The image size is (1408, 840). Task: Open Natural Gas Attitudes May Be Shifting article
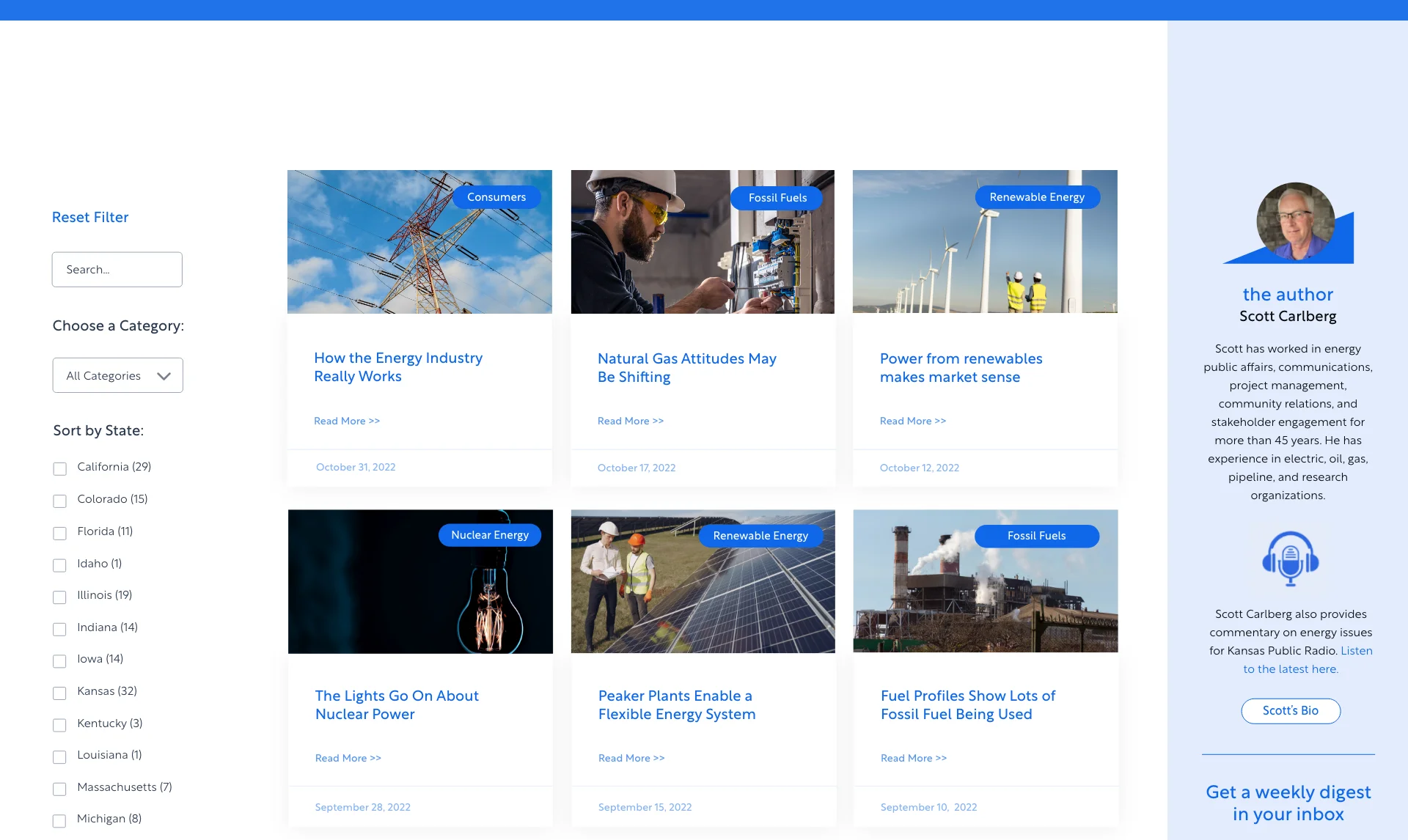click(x=686, y=368)
